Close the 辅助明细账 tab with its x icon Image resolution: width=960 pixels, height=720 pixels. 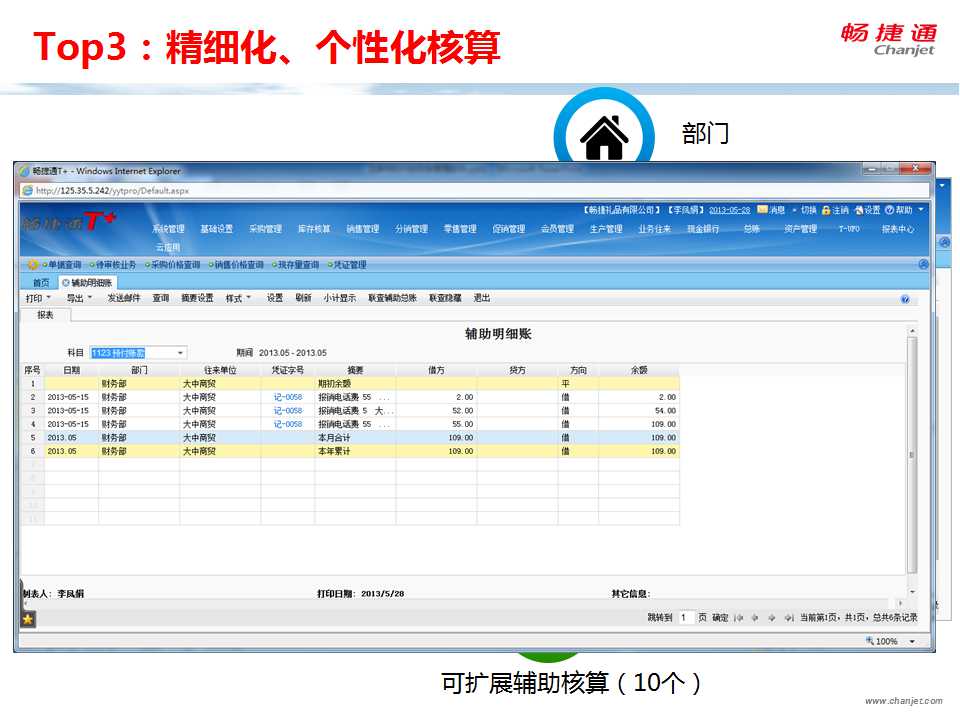[x=66, y=283]
